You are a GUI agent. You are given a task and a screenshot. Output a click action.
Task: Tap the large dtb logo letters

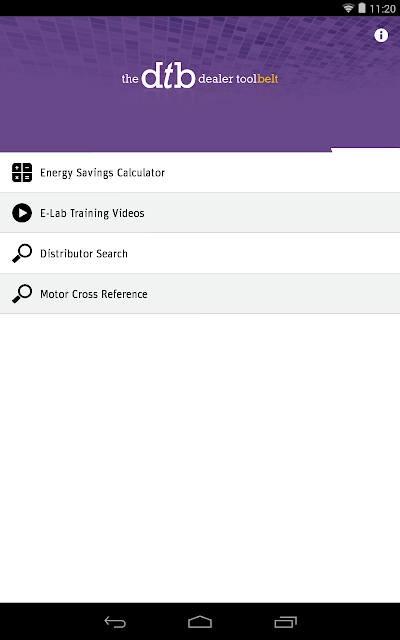[x=168, y=76]
